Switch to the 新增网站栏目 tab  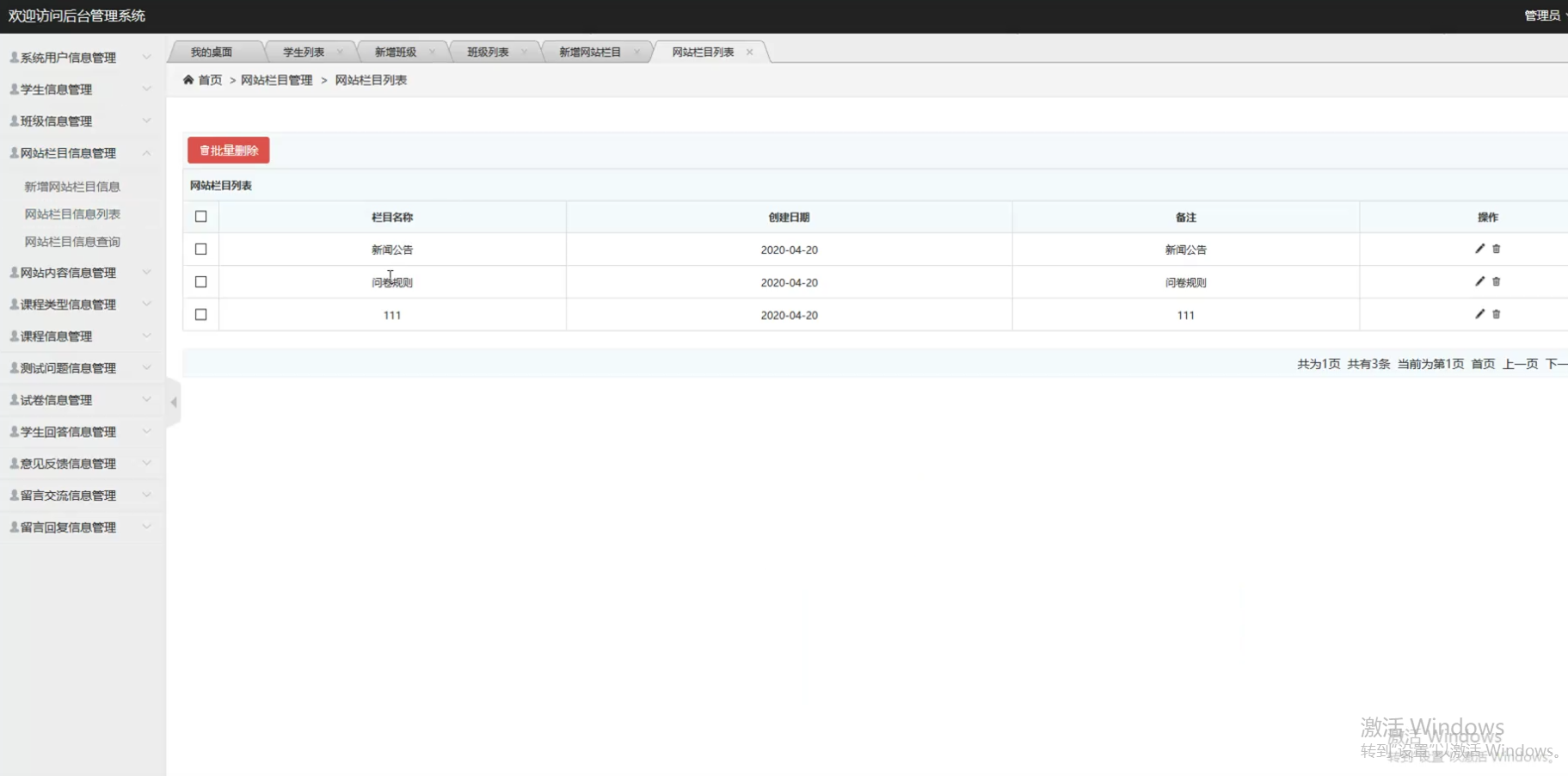[590, 52]
